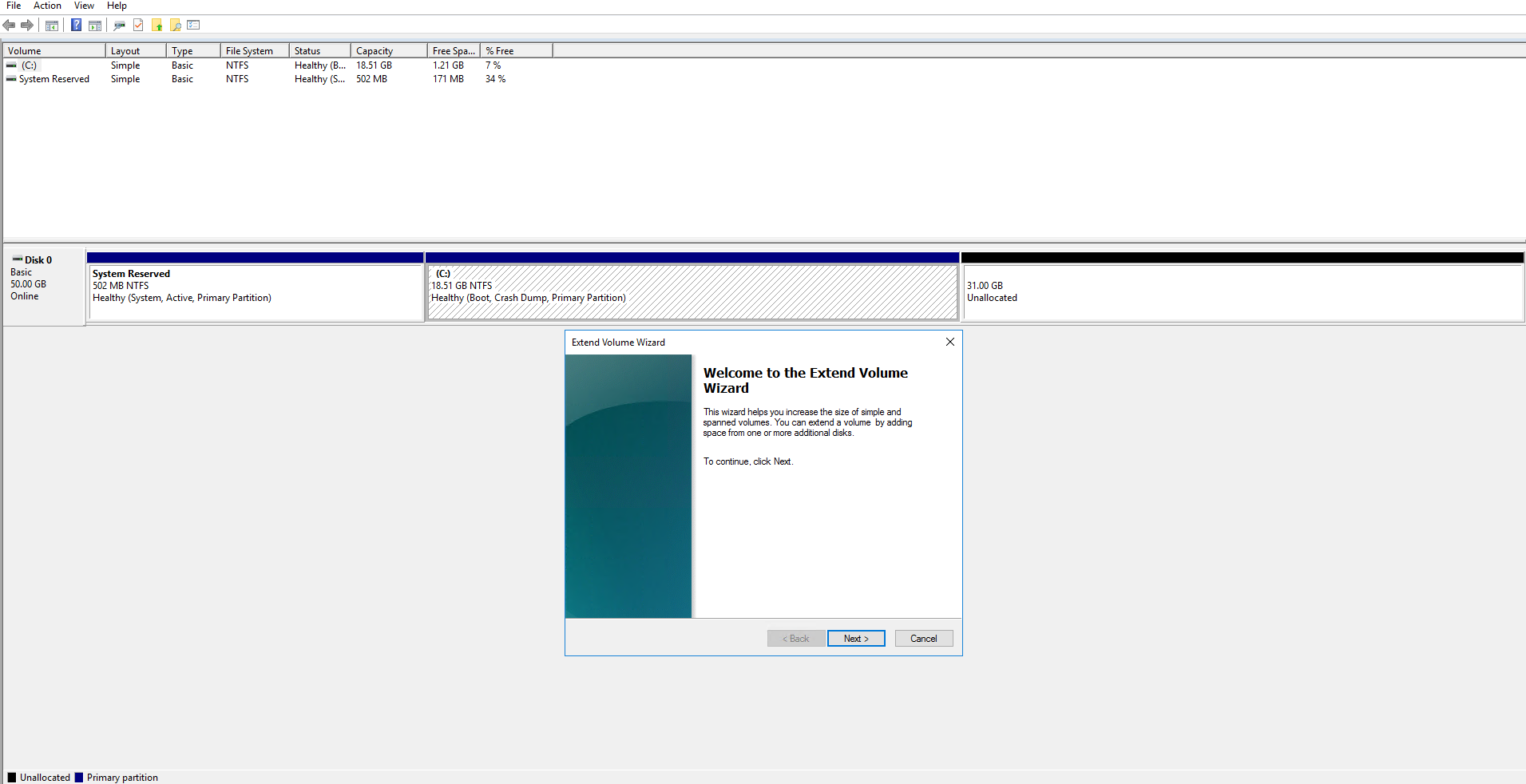Screen dimensions: 1526x784
Task: Sort by the Free Space column header
Action: [x=454, y=50]
